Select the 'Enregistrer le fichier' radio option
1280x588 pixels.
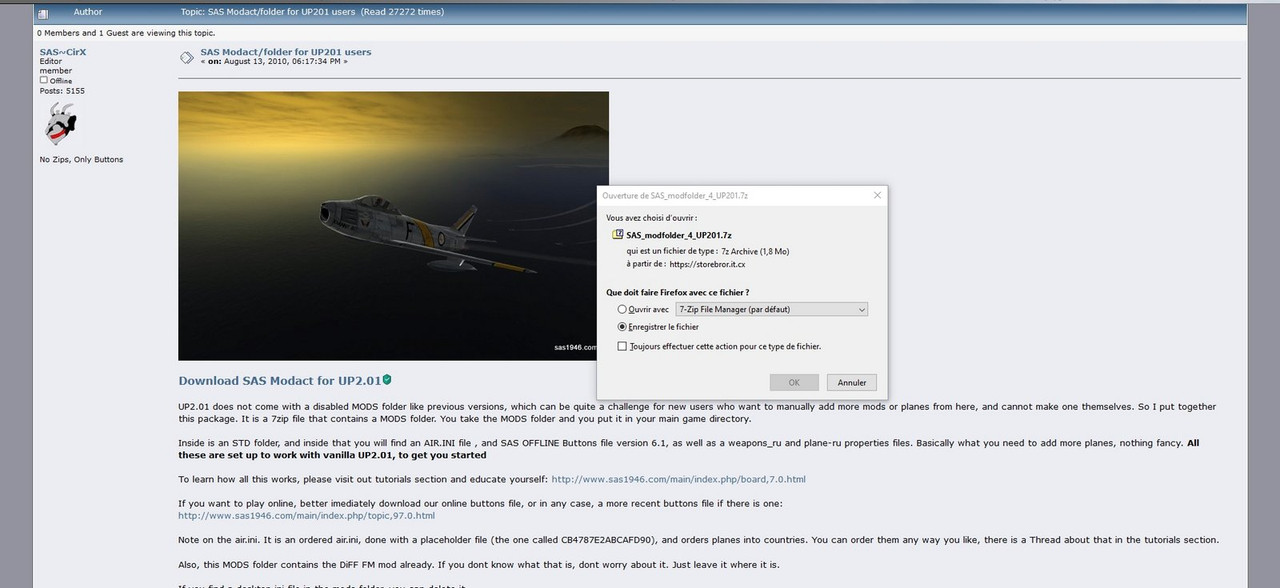click(623, 327)
